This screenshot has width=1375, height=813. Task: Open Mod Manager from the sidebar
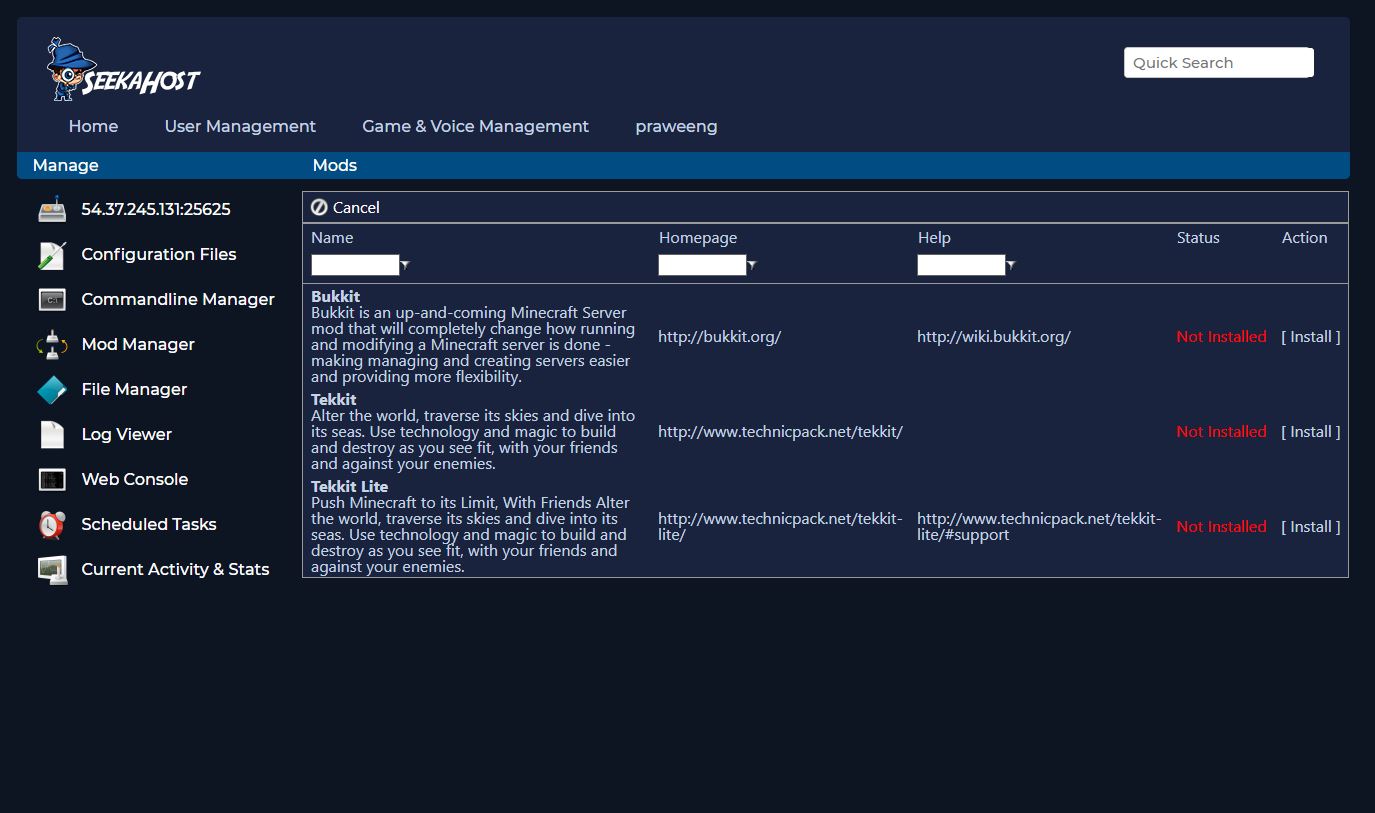click(138, 344)
